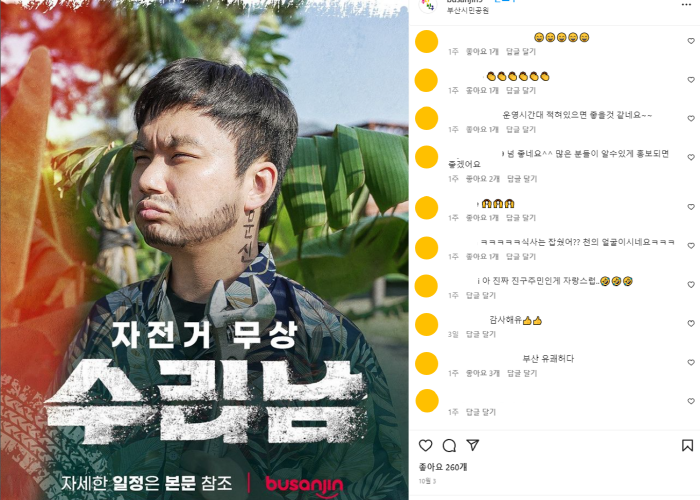Open the avatar of the 진구주민 commenter
The width and height of the screenshot is (700, 500).
(427, 286)
